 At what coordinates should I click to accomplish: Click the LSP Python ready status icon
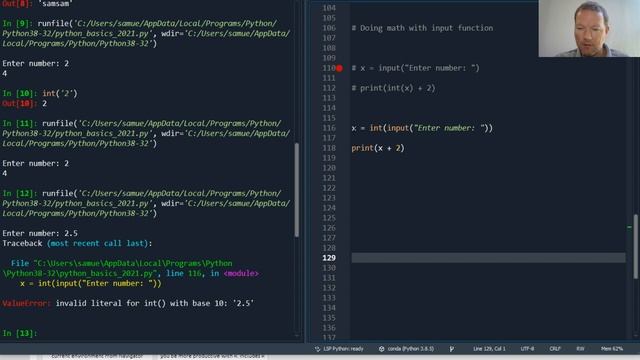coord(318,349)
